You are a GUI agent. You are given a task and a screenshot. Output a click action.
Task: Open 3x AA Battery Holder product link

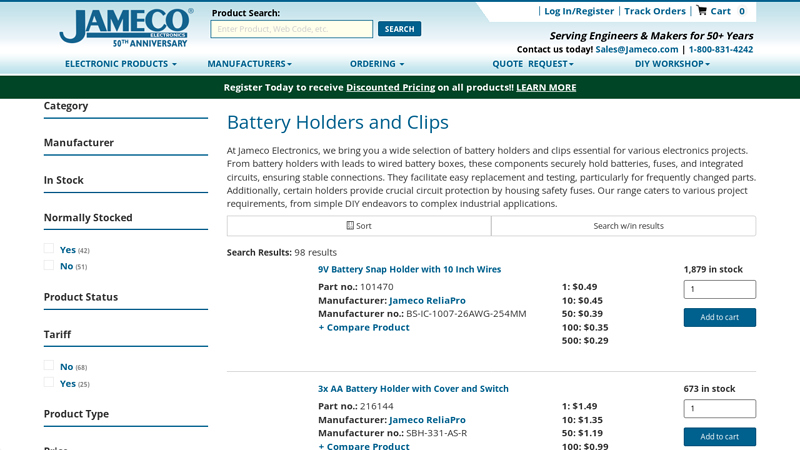click(x=413, y=389)
